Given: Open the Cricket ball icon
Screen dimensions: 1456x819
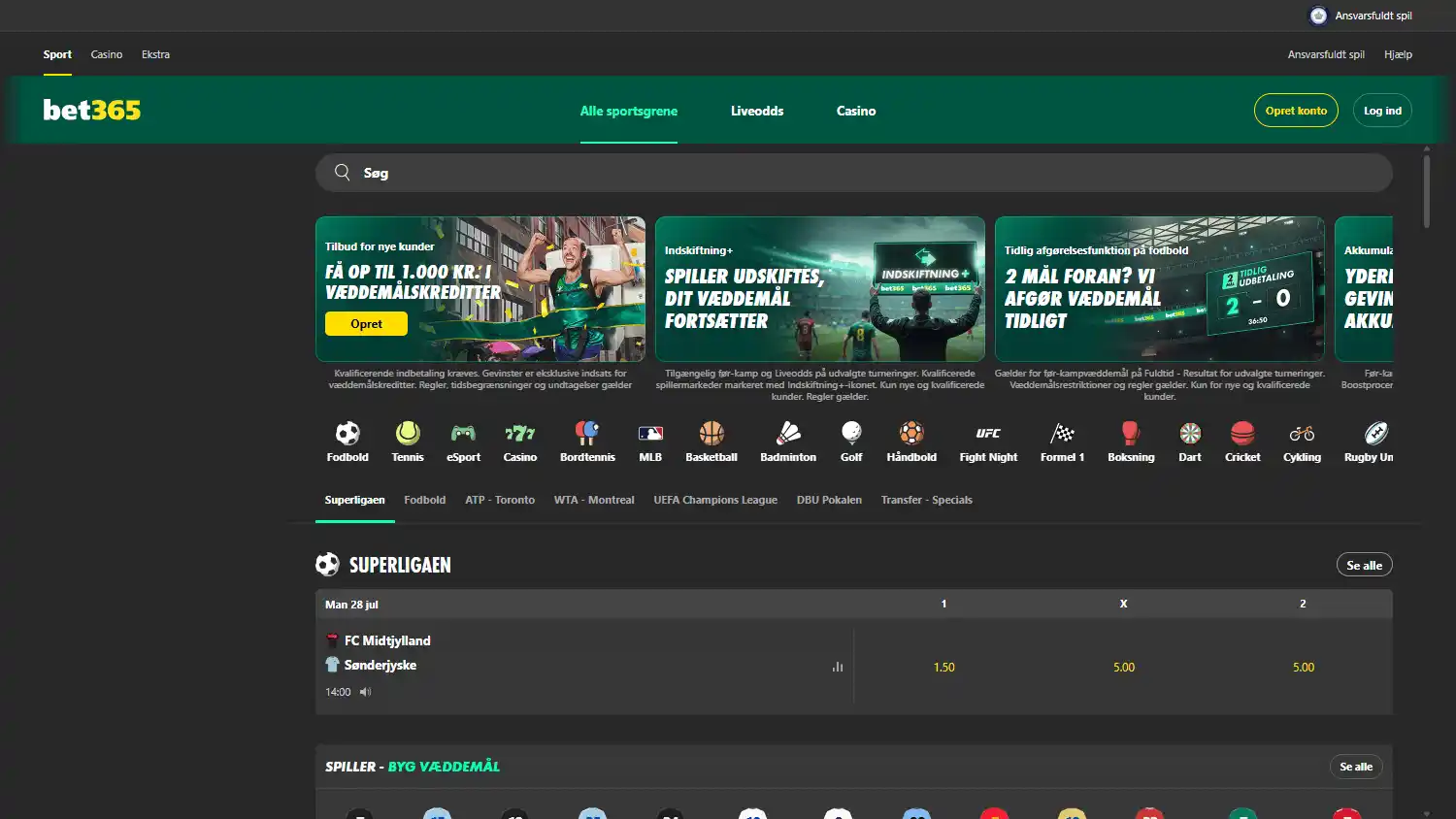Looking at the screenshot, I should click(x=1242, y=433).
